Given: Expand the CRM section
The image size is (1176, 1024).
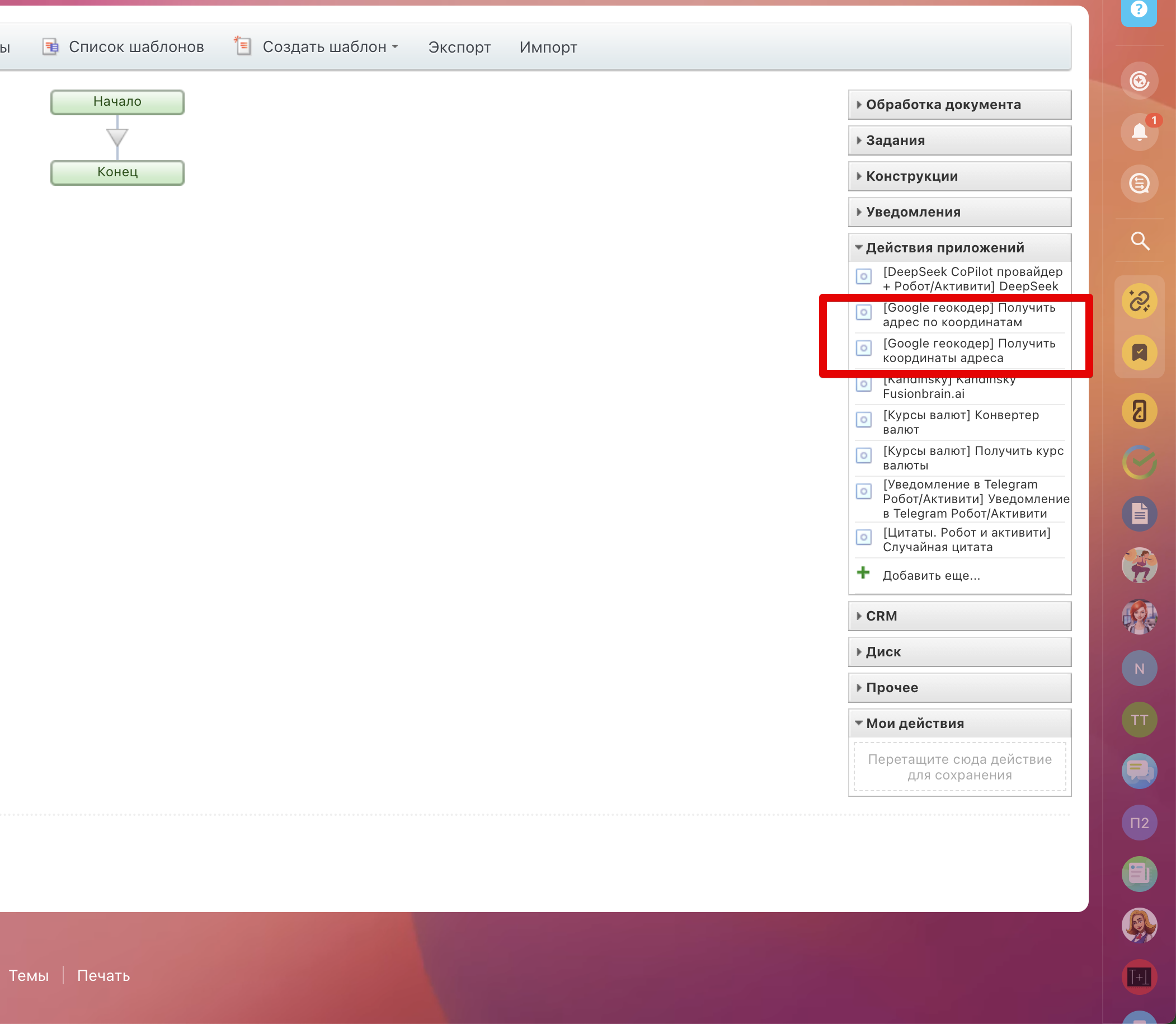Looking at the screenshot, I should (881, 616).
